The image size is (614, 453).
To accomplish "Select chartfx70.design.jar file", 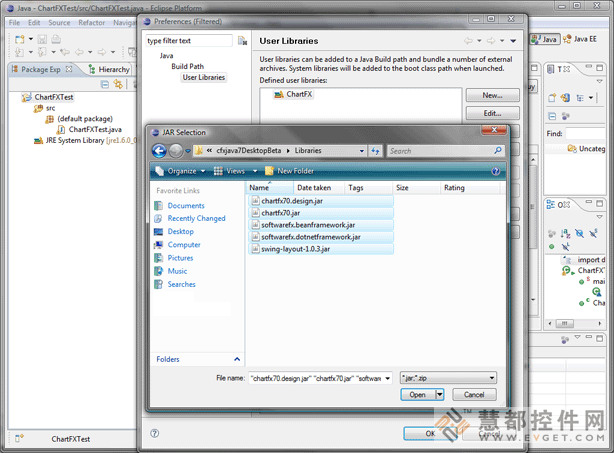I will pyautogui.click(x=321, y=201).
